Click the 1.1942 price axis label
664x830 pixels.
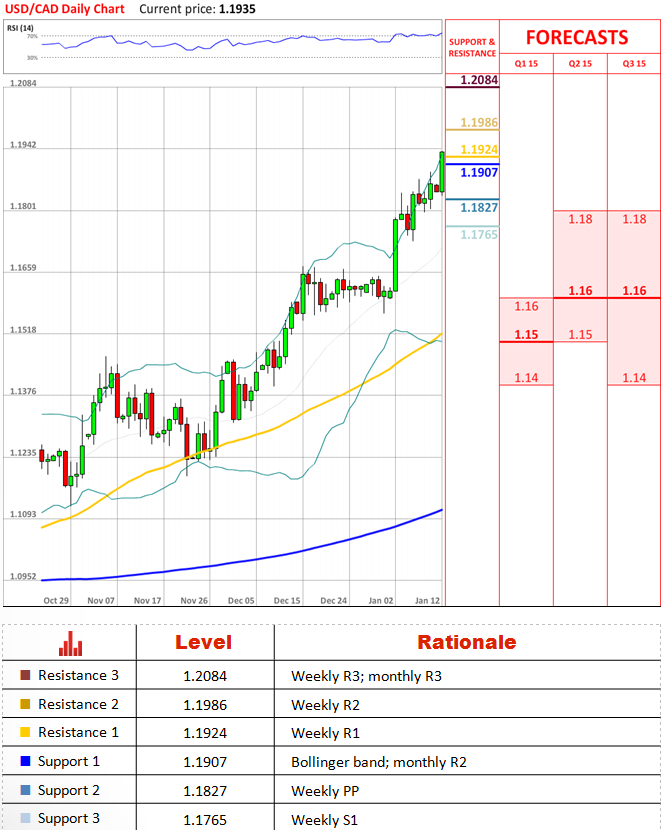[23, 145]
